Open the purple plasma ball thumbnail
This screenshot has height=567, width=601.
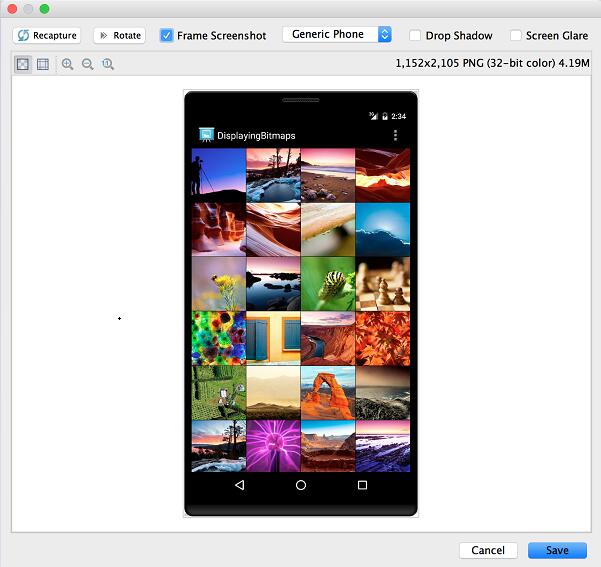coord(273,446)
